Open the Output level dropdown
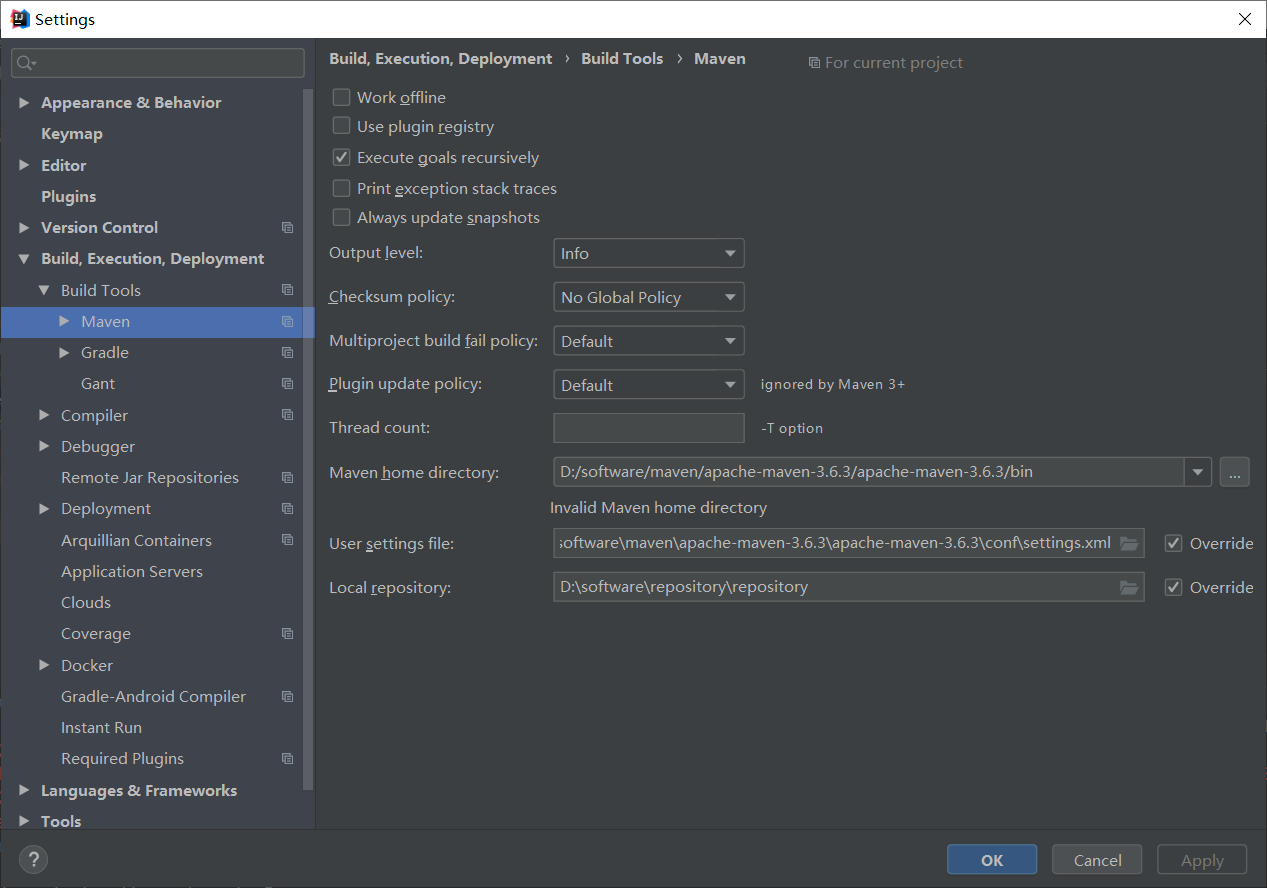1267x888 pixels. pyautogui.click(x=648, y=254)
